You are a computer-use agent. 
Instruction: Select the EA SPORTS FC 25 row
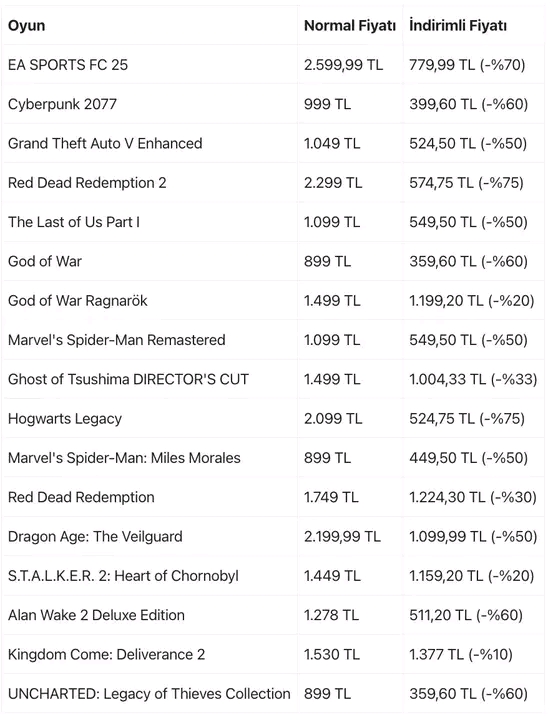click(273, 64)
